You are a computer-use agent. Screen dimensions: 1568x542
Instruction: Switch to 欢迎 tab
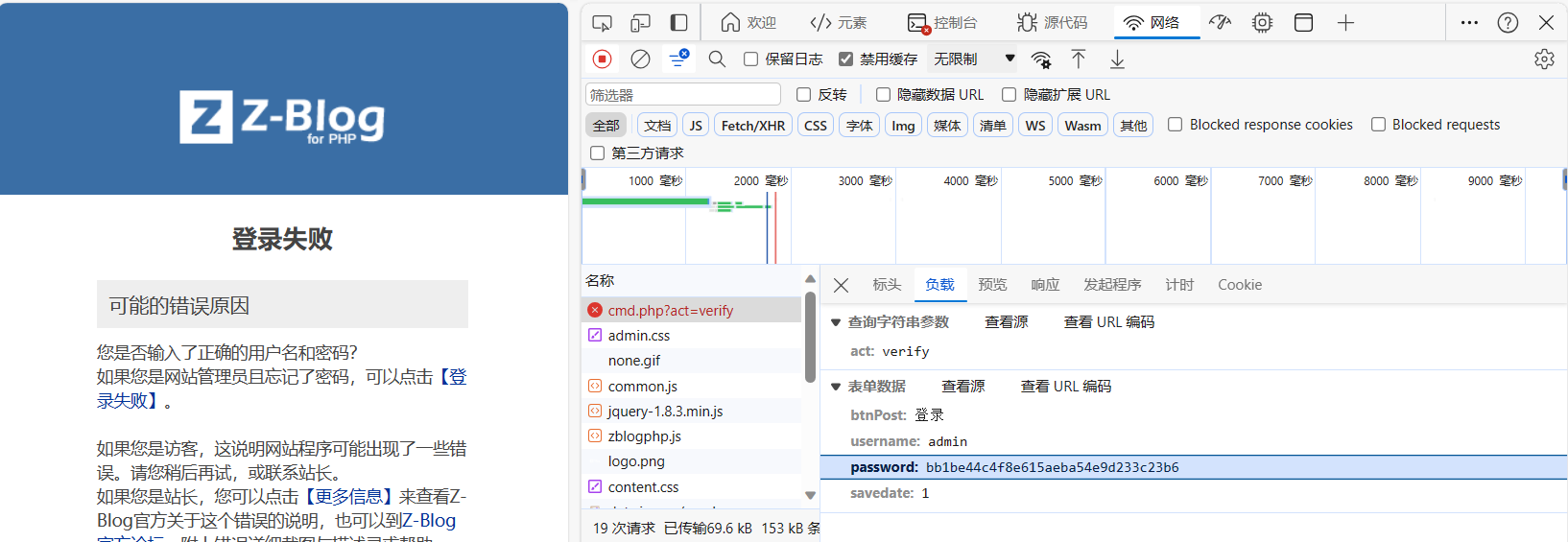tap(748, 22)
